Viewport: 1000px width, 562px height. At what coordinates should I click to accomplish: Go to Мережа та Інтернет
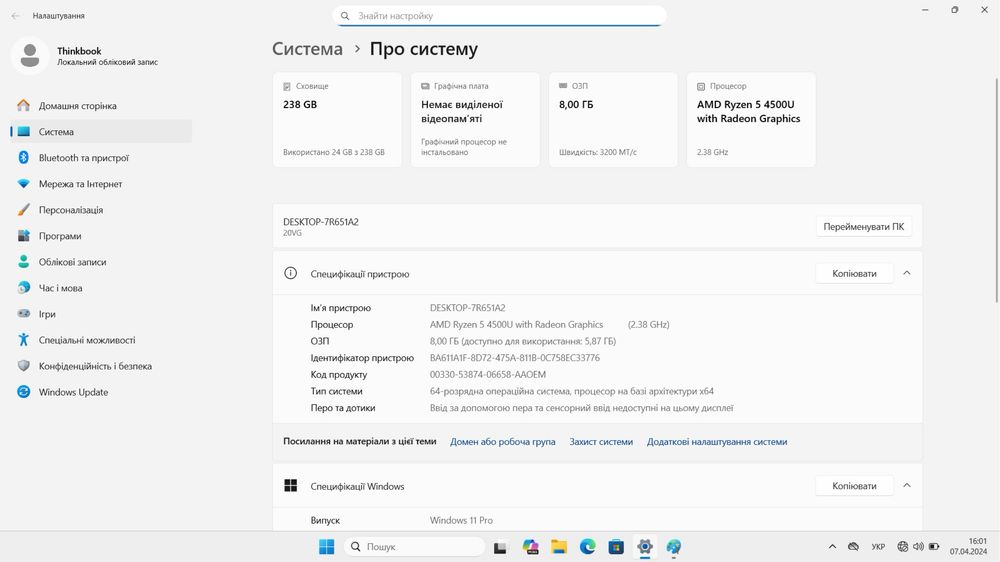[x=101, y=184]
